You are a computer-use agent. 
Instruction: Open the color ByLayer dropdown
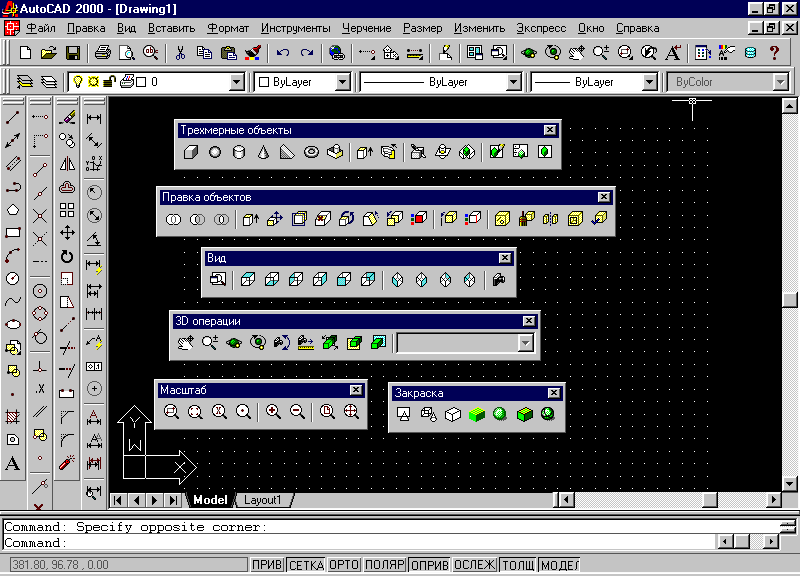[343, 82]
